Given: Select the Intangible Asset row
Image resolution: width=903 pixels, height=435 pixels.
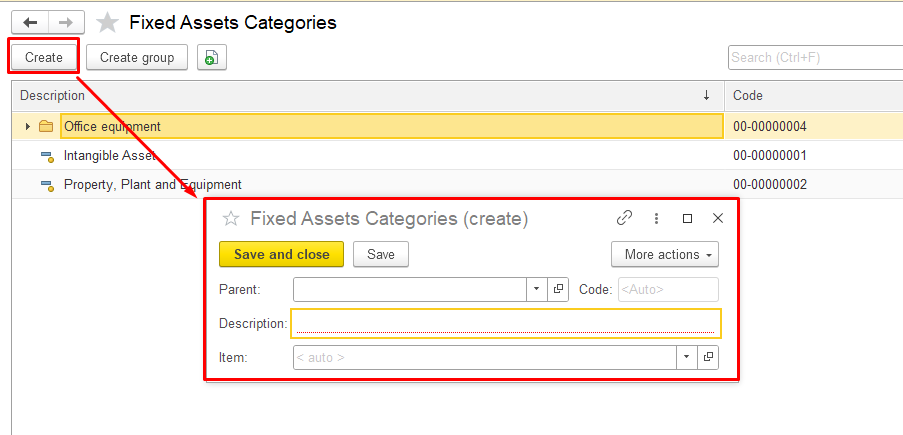Looking at the screenshot, I should click(x=110, y=156).
